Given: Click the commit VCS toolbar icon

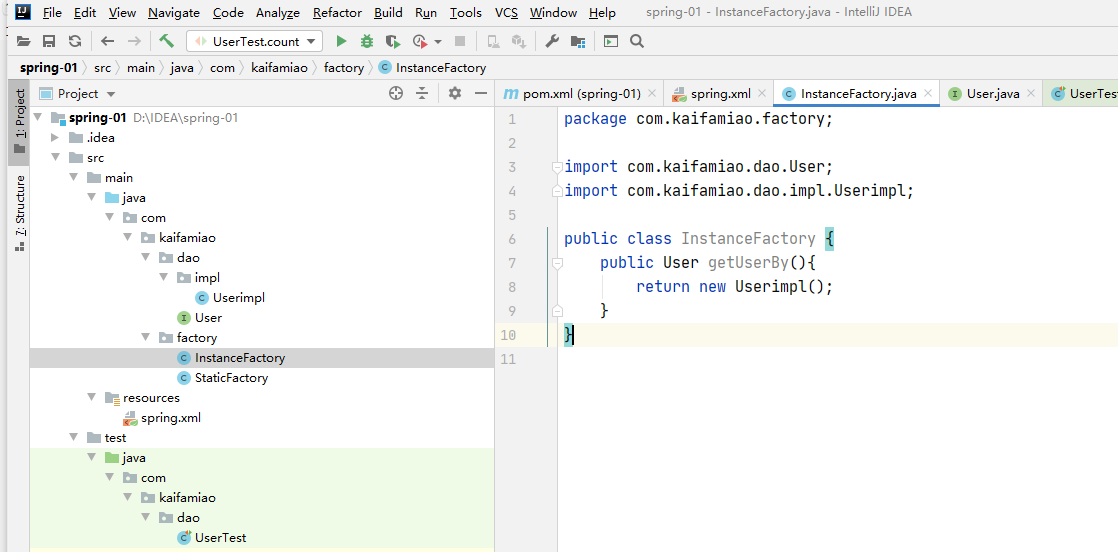Looking at the screenshot, I should point(518,41).
